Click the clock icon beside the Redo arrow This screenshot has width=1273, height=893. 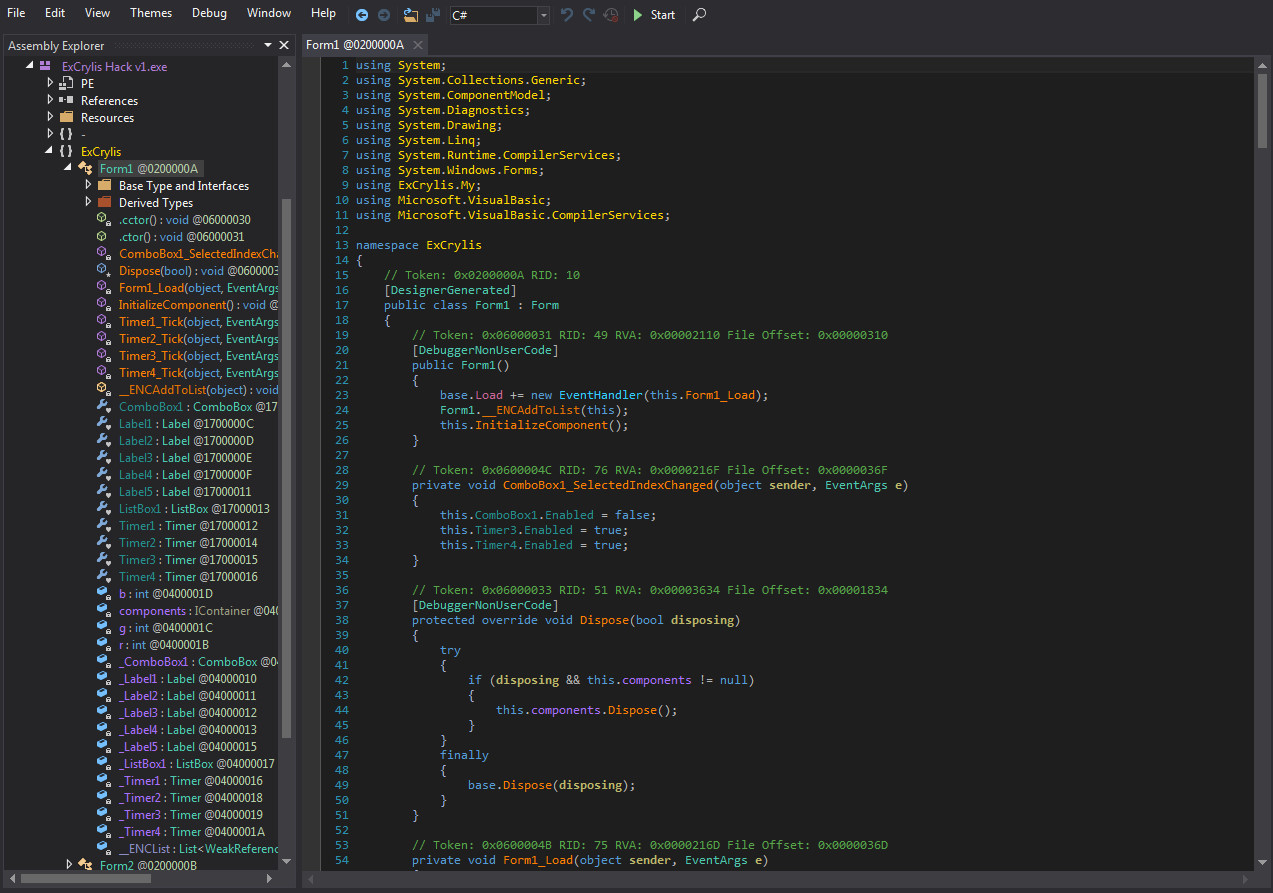pyautogui.click(x=611, y=15)
